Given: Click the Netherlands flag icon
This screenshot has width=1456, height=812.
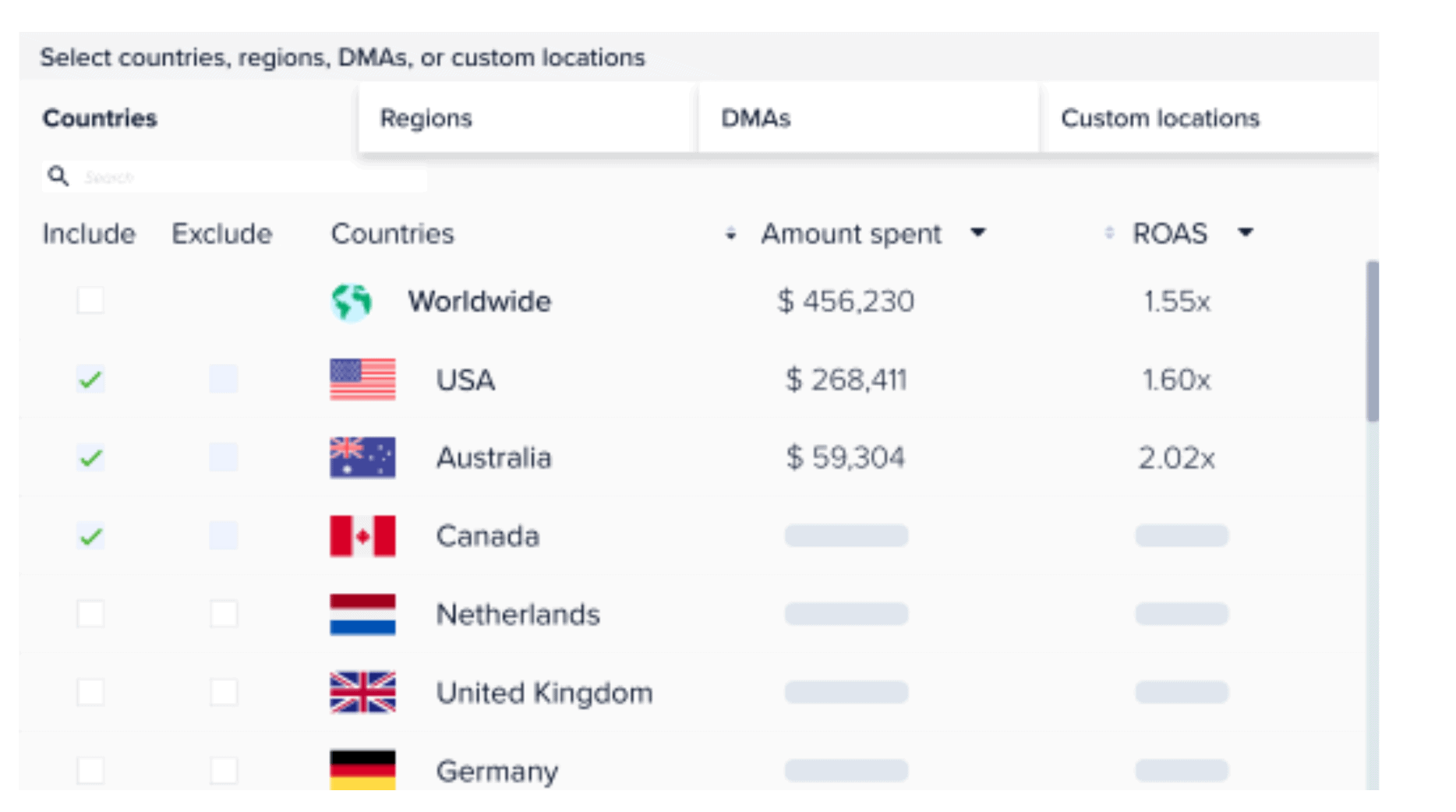Looking at the screenshot, I should point(362,614).
